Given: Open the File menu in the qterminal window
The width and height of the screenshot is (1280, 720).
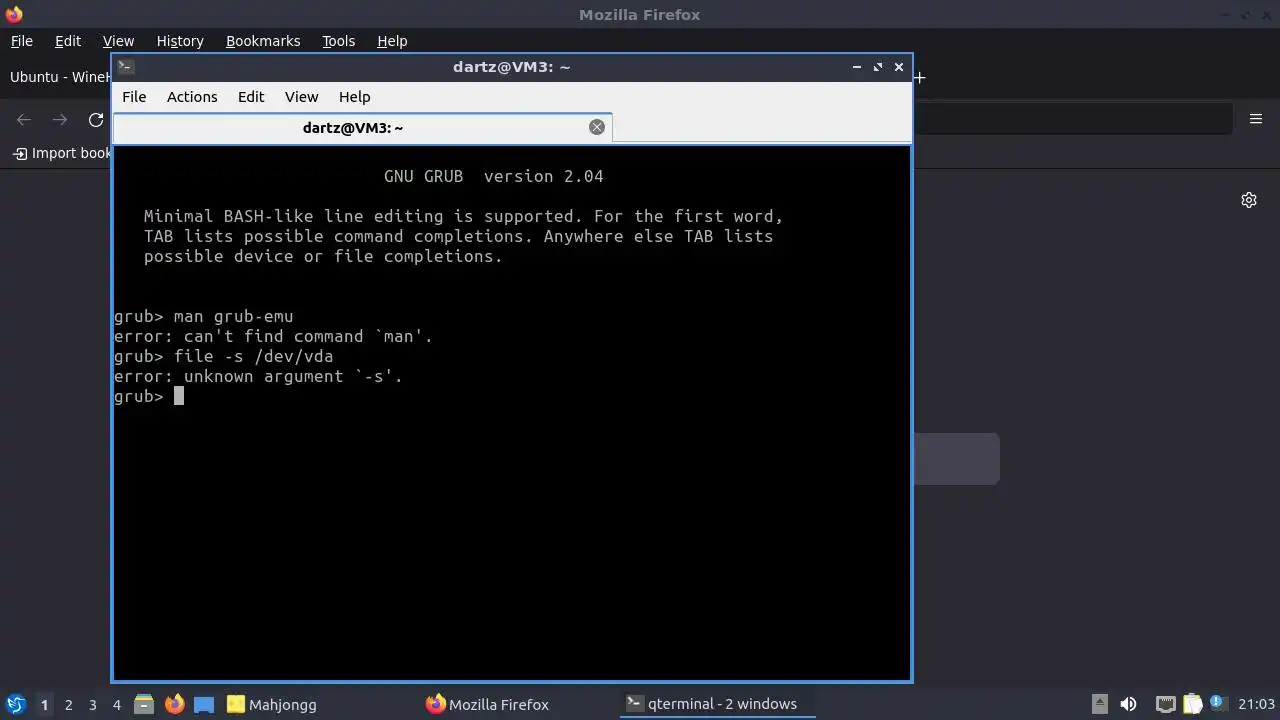Looking at the screenshot, I should point(134,97).
